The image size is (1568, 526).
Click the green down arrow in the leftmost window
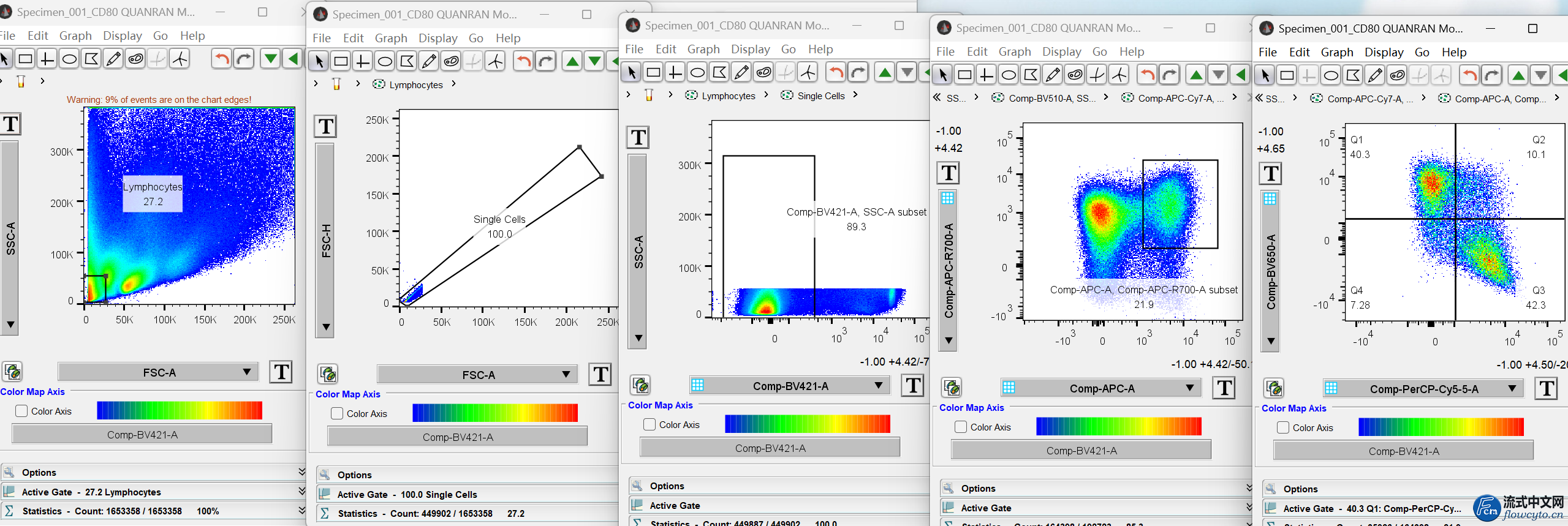[270, 59]
